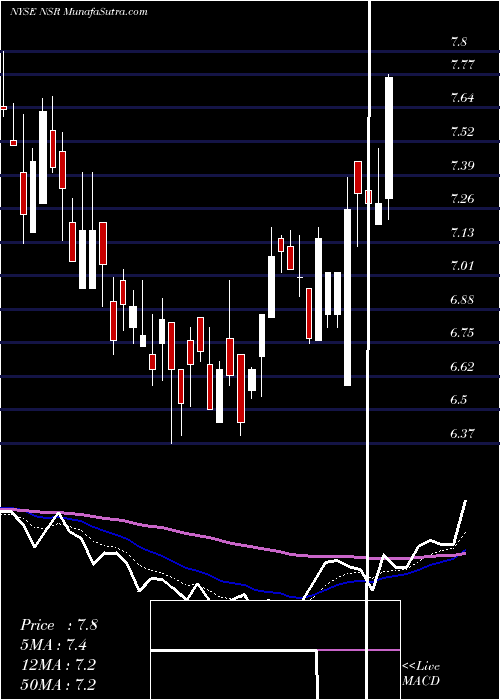The image size is (500, 700).
Task: Click the Price : 7.8 readout
Action: (58, 625)
